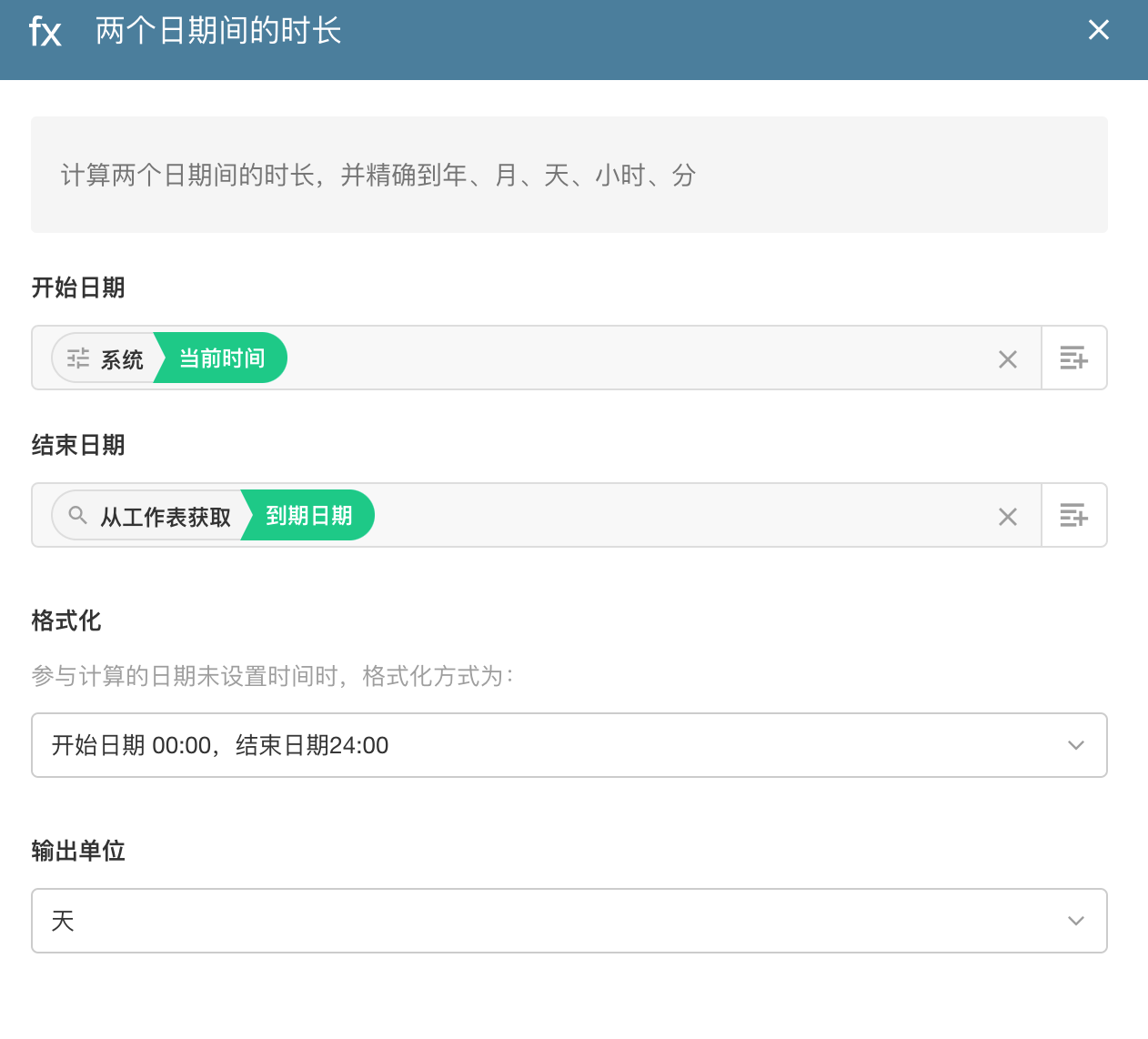Close the 两个日期间的时长 dialog

click(x=1098, y=31)
